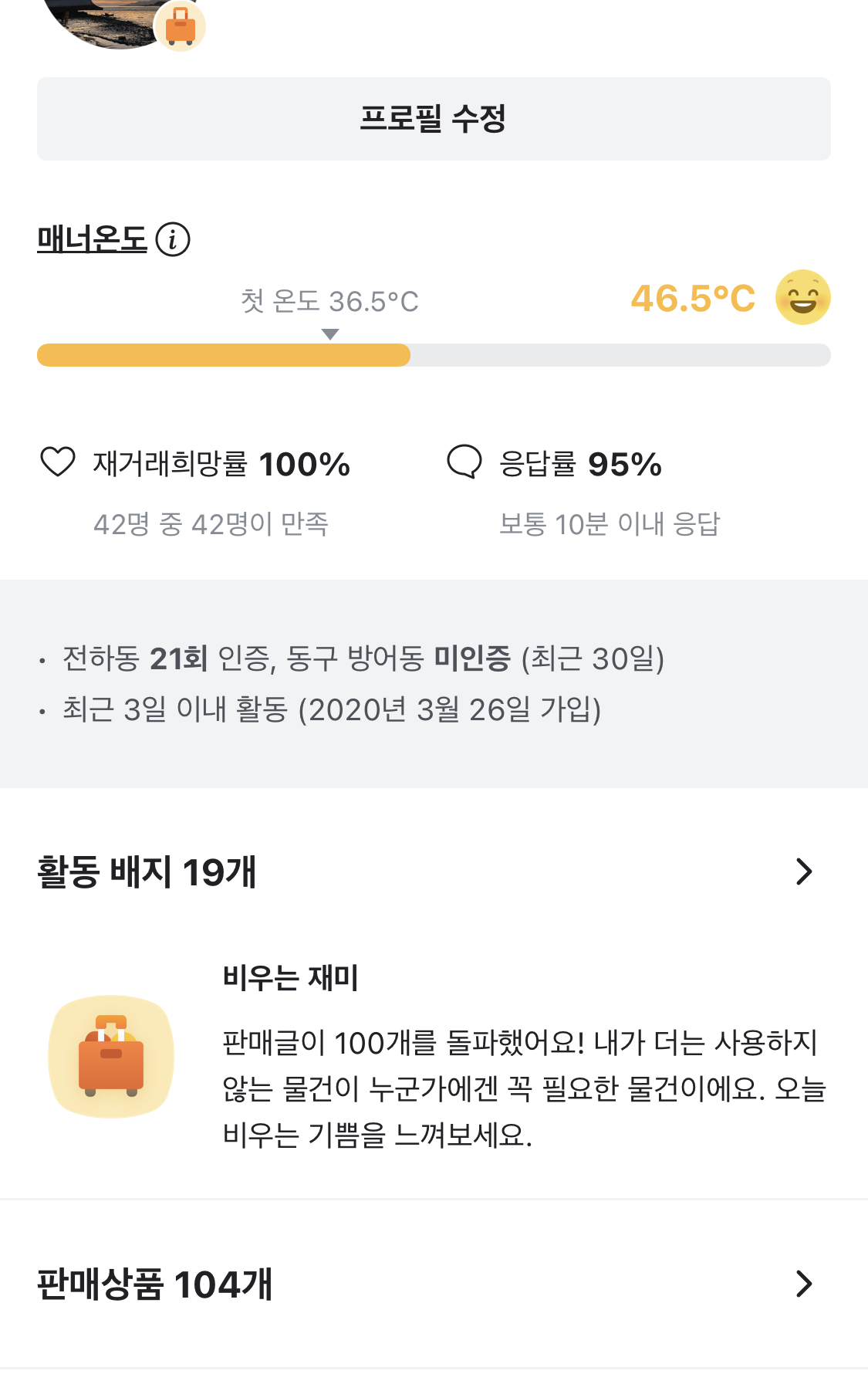Click the manner temperature progress bar
Viewport: 868px width, 1374px height.
tap(434, 355)
